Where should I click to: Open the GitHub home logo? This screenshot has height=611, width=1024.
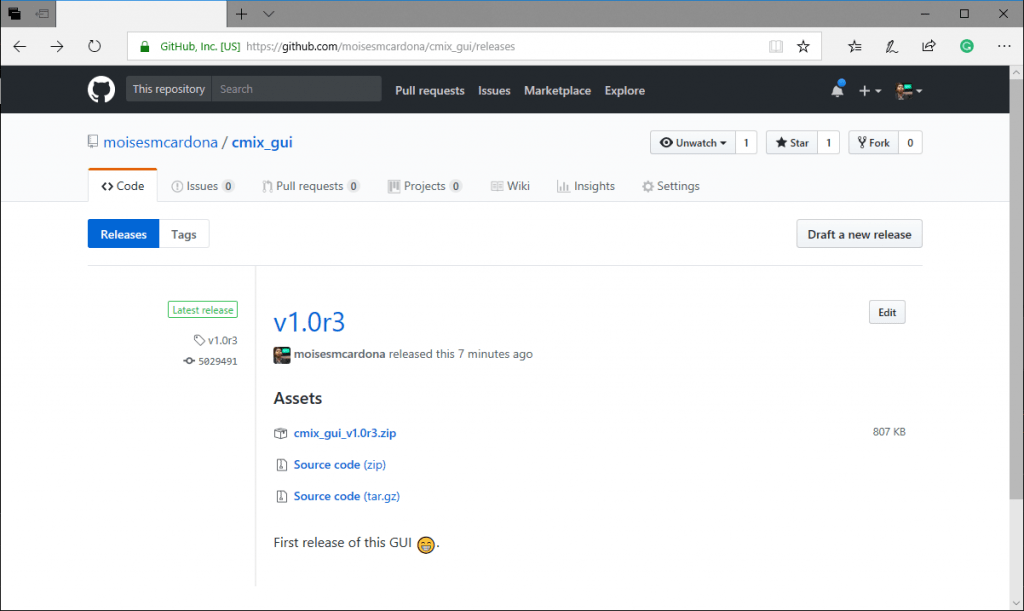click(x=101, y=89)
